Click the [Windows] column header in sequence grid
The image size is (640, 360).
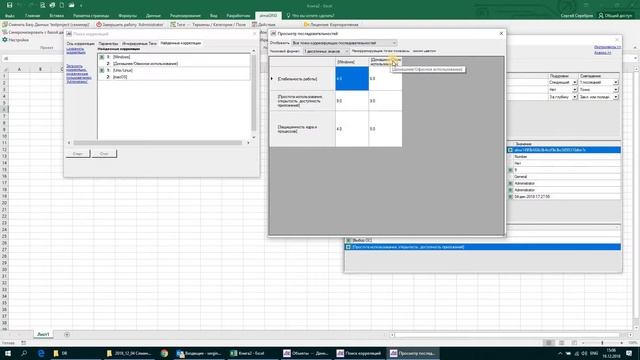pyautogui.click(x=352, y=62)
